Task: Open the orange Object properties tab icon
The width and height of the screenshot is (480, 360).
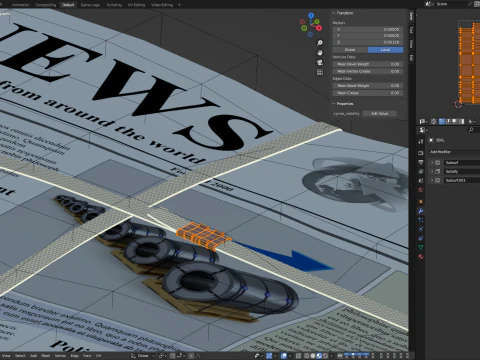Action: click(421, 201)
